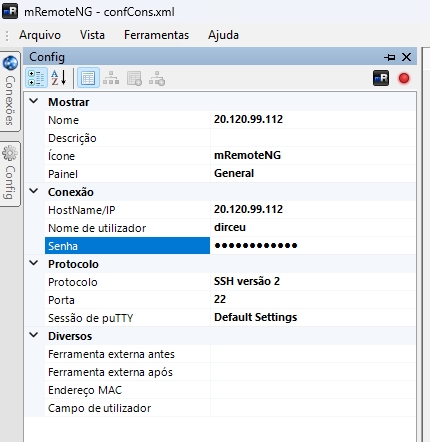The image size is (430, 442).
Task: Click the Ferramenta externa antes value field
Action: pos(313,354)
